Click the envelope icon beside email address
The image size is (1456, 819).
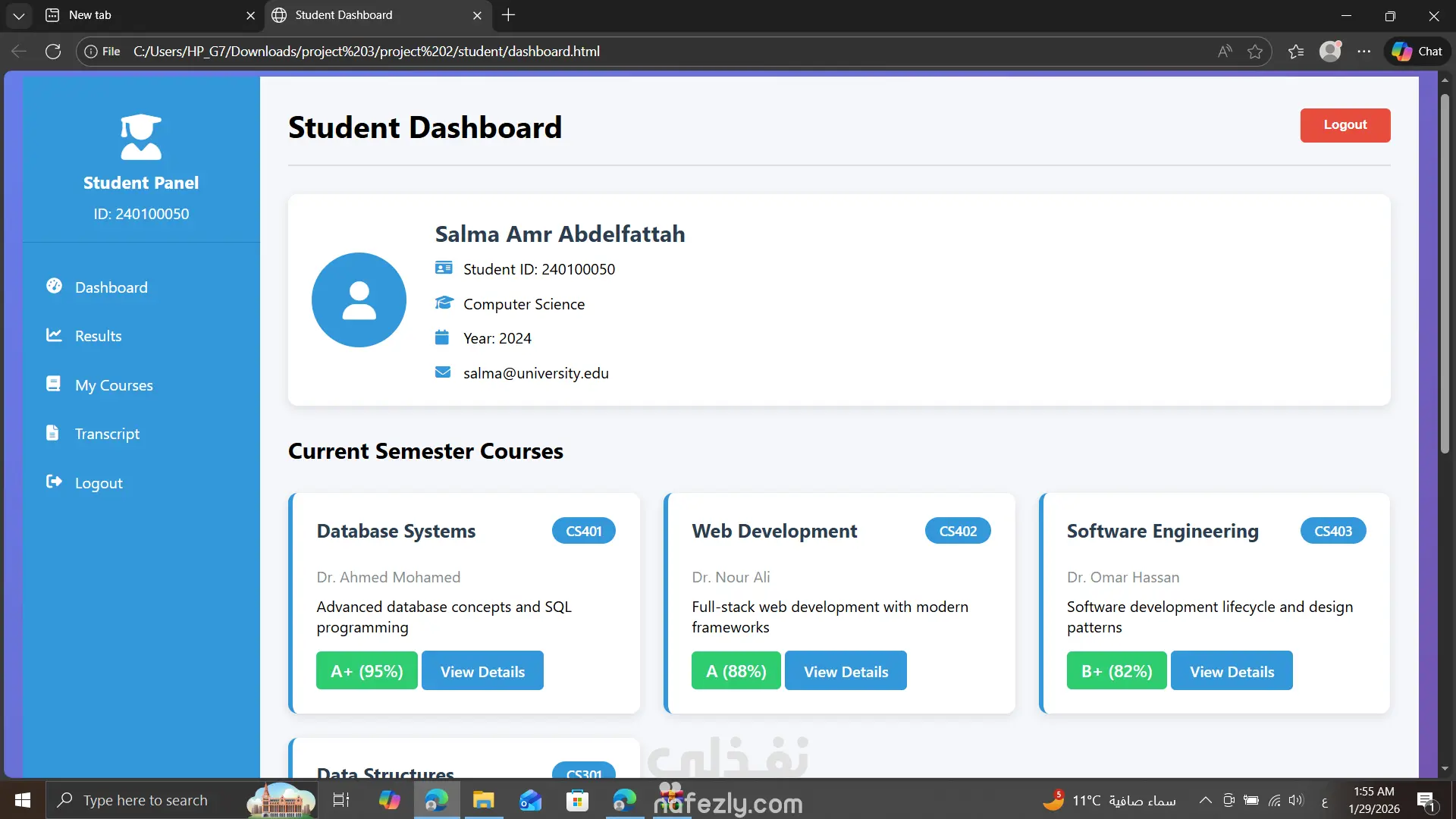click(x=443, y=372)
